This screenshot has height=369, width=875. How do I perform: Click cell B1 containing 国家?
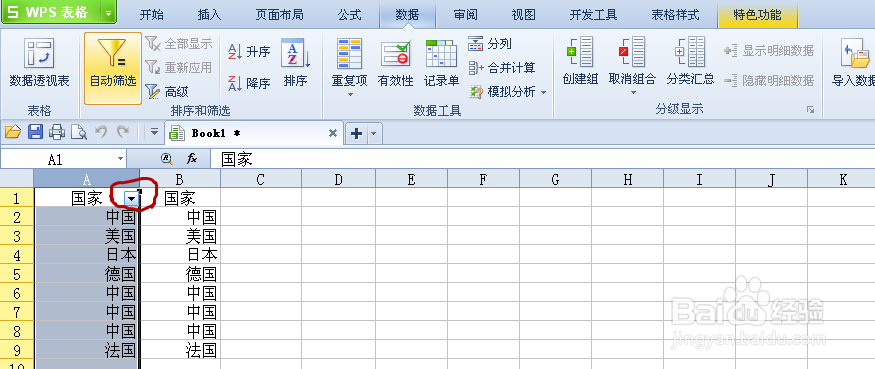tap(180, 198)
